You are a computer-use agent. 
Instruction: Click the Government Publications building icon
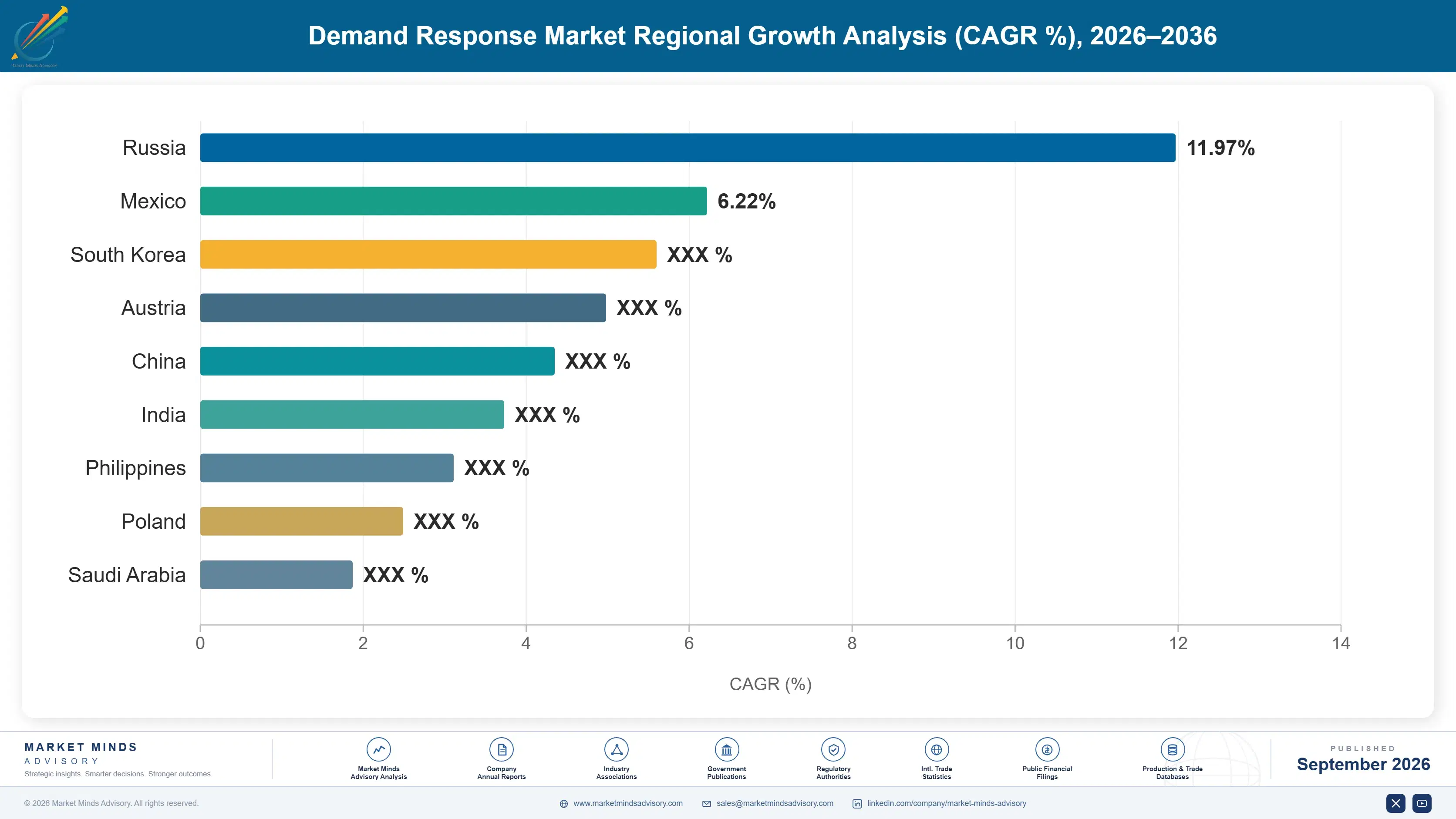(726, 749)
